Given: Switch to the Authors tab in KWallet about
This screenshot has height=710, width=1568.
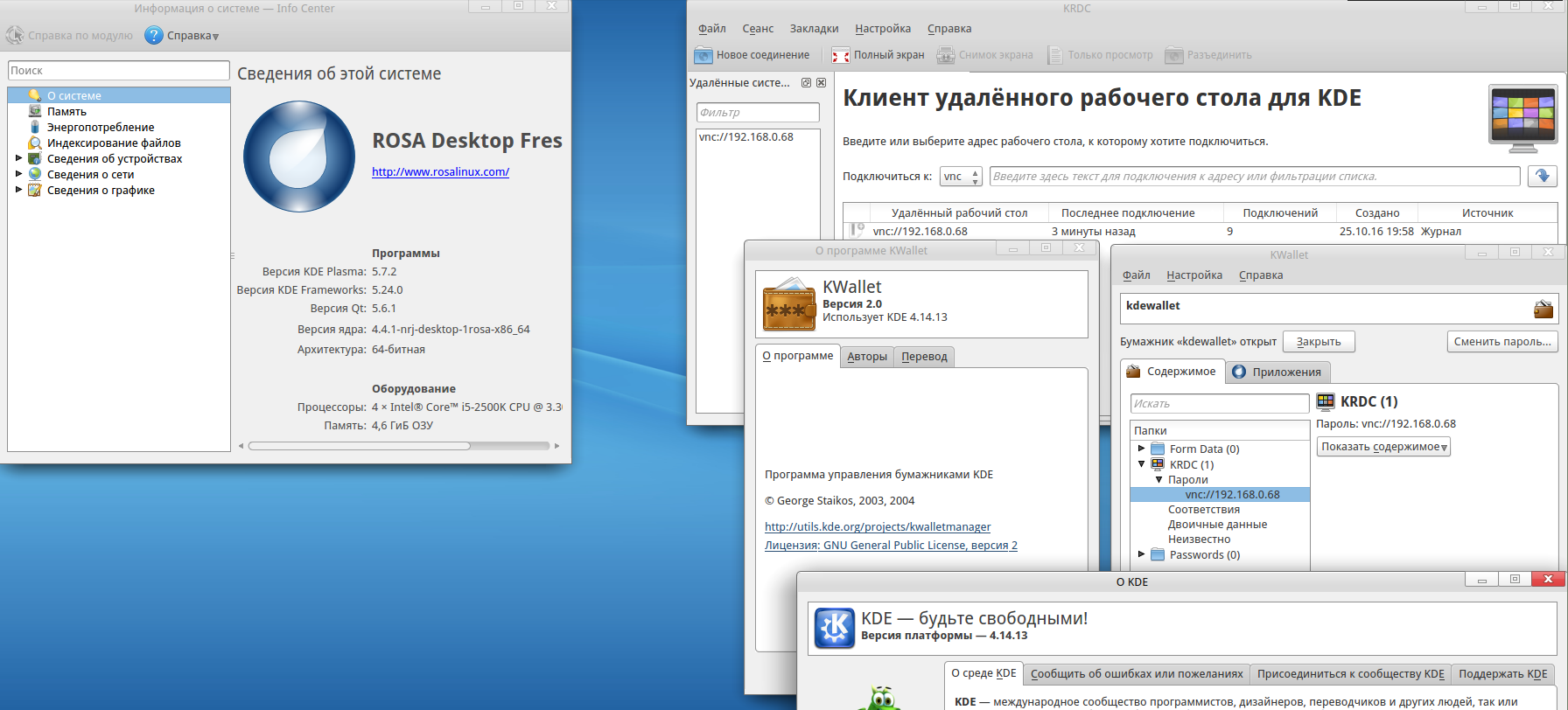Looking at the screenshot, I should pos(866,357).
